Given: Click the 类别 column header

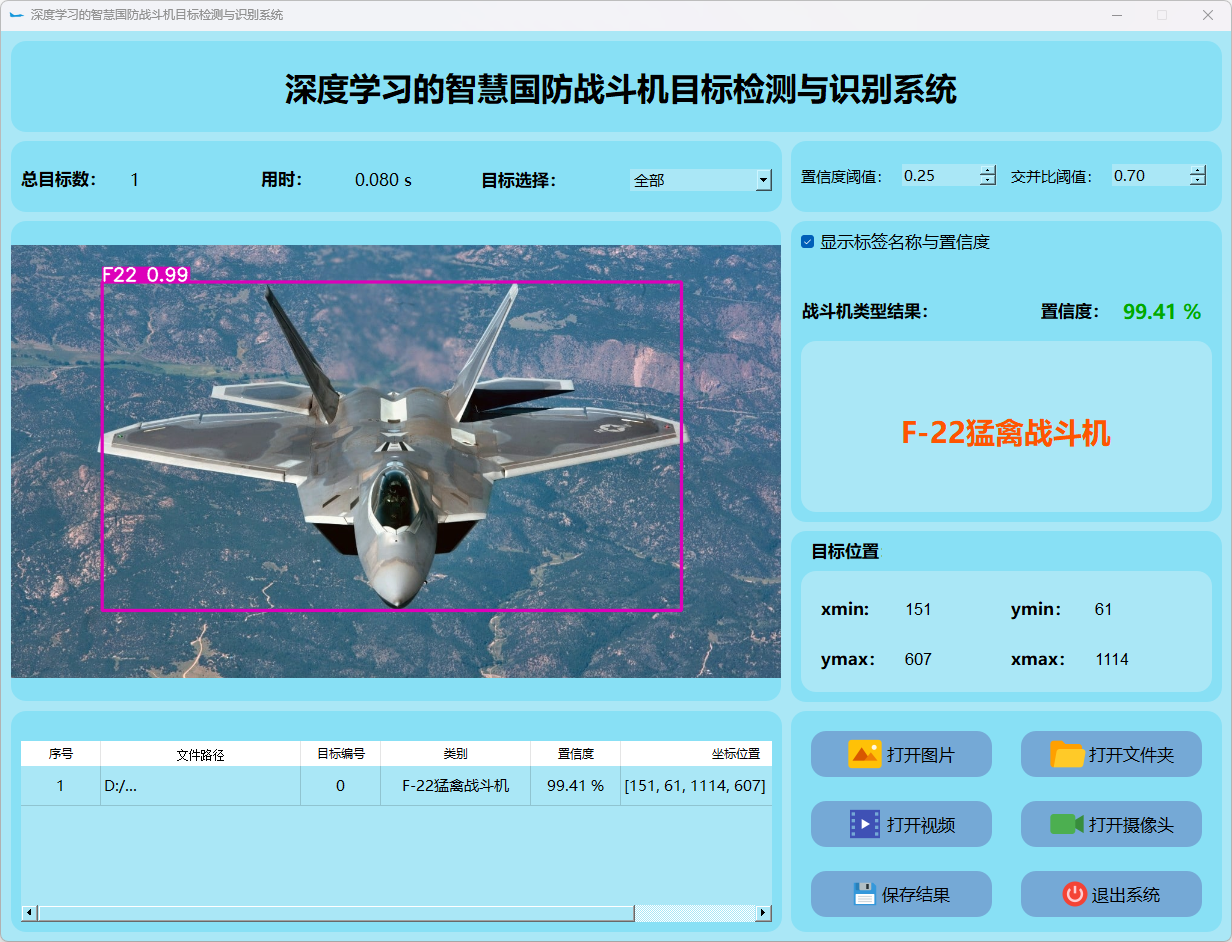Looking at the screenshot, I should (x=455, y=754).
